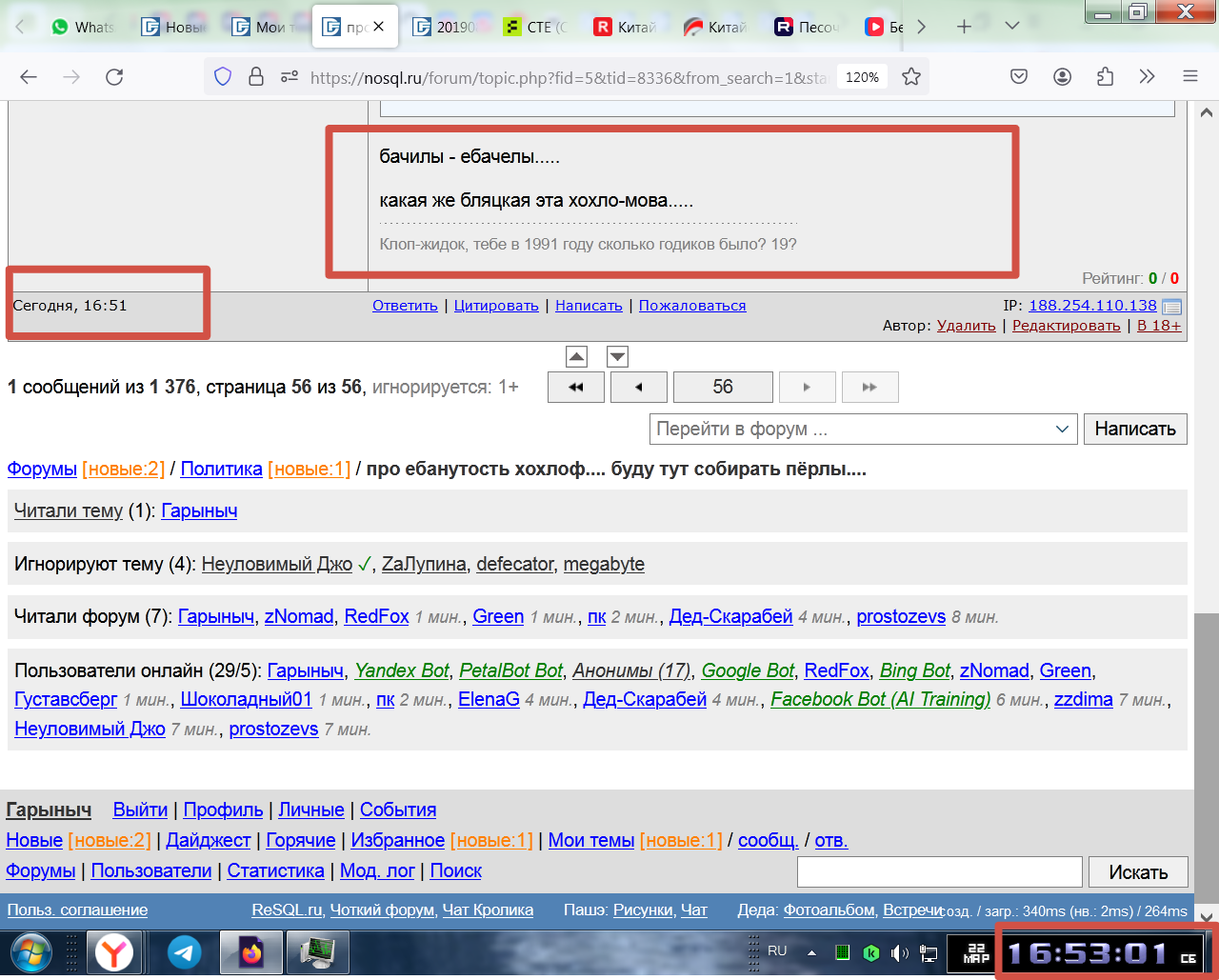Open the Pocket save icon
The height and width of the screenshot is (980, 1219).
point(1019,77)
